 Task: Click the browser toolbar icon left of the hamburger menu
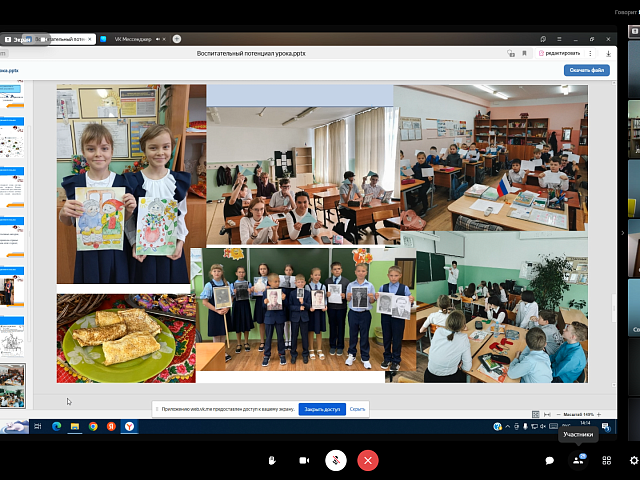(x=543, y=39)
